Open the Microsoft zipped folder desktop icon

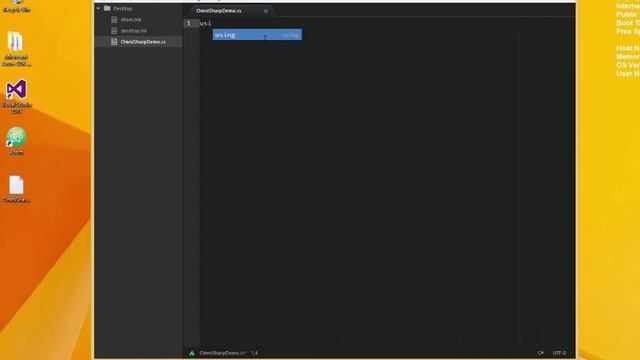click(x=16, y=49)
